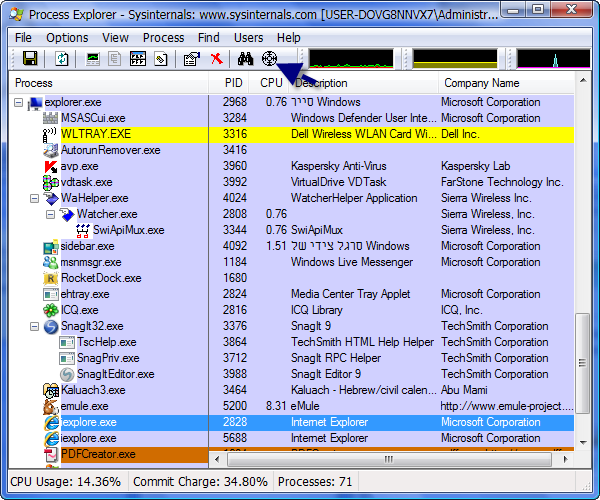Click the explorer.exe process icon
Viewport: 600px width, 500px height.
click(35, 103)
